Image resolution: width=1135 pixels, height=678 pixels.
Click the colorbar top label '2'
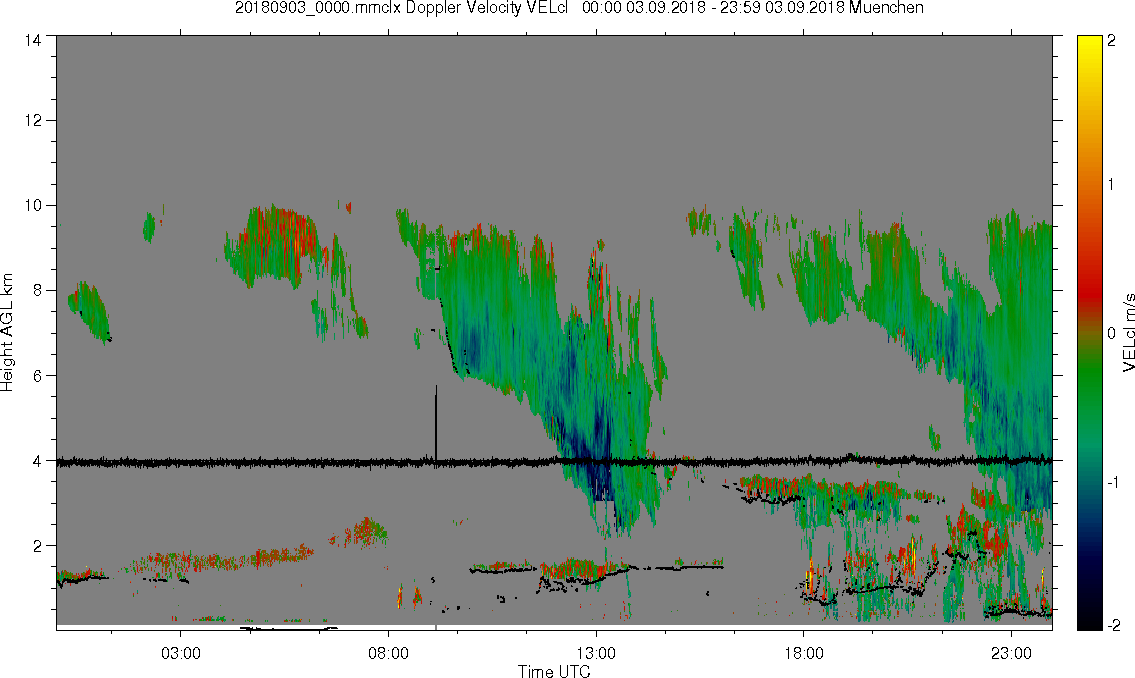[x=1112, y=41]
